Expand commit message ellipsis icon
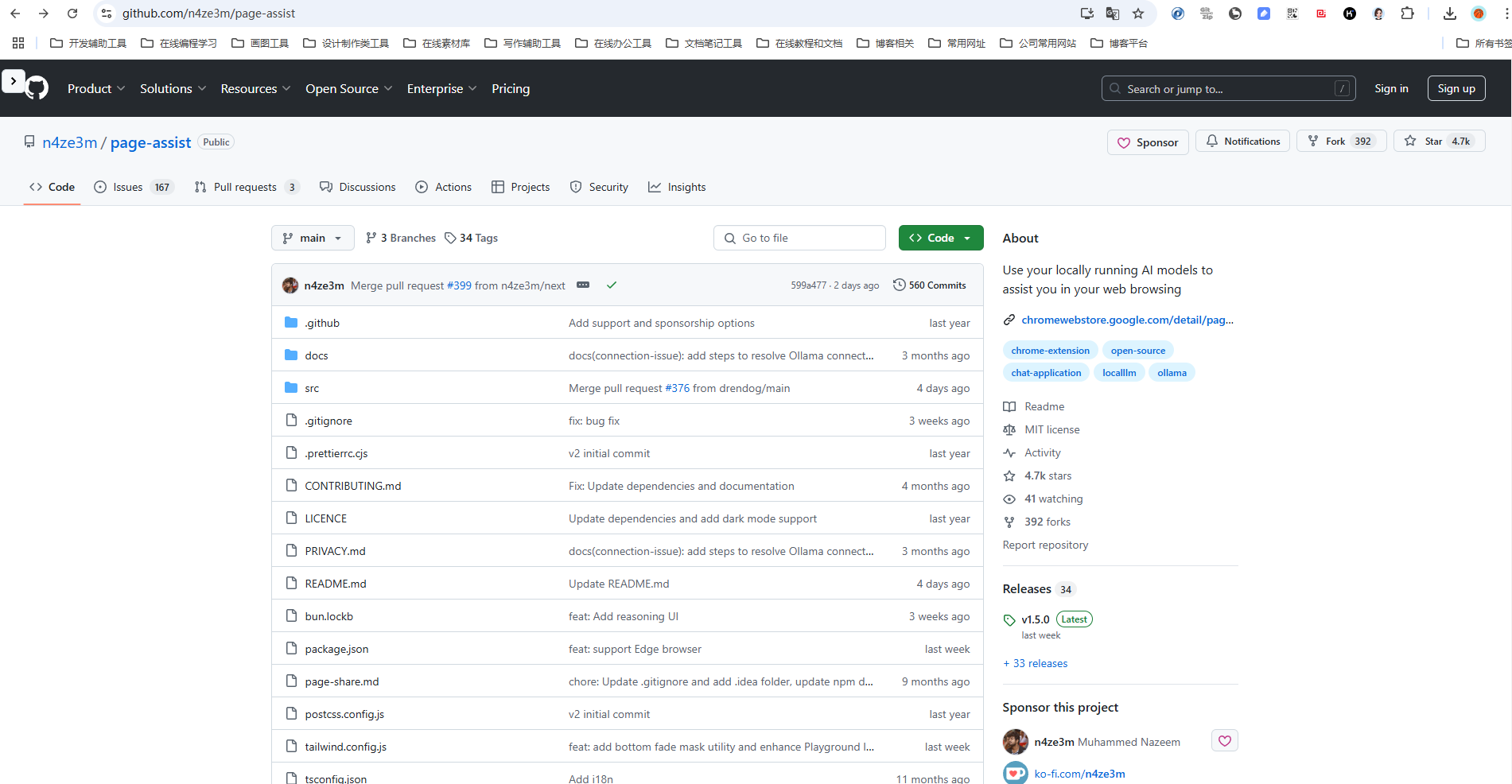The image size is (1512, 784). coord(583,285)
